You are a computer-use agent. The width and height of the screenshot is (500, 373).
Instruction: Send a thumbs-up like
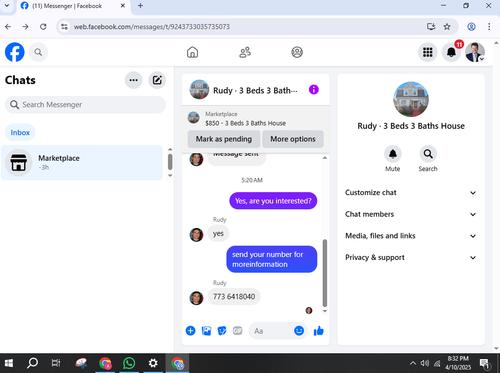coord(319,331)
